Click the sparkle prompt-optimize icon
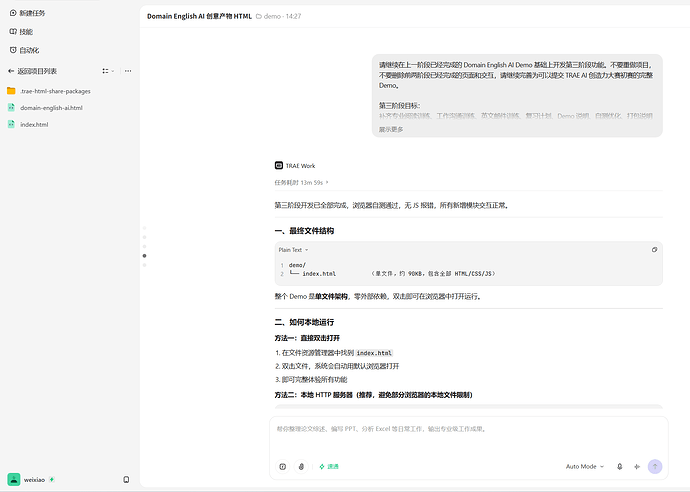Screen dimensions: 690x492 pyautogui.click(x=637, y=466)
